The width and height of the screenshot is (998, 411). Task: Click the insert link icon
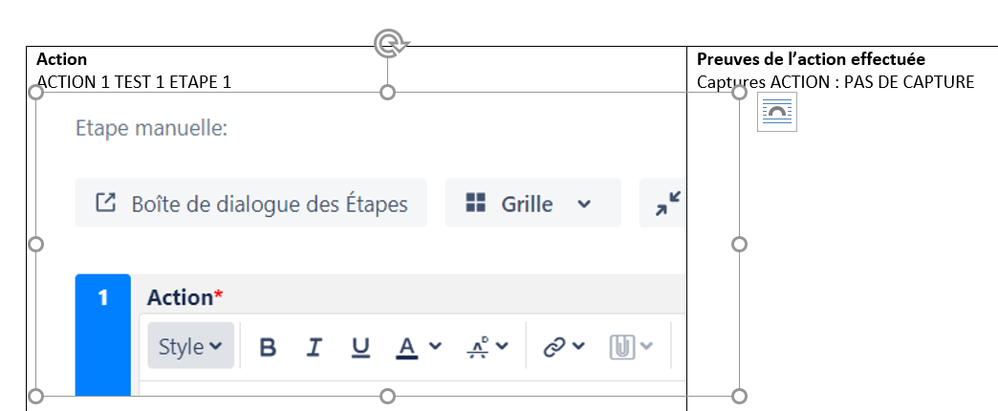tap(554, 347)
